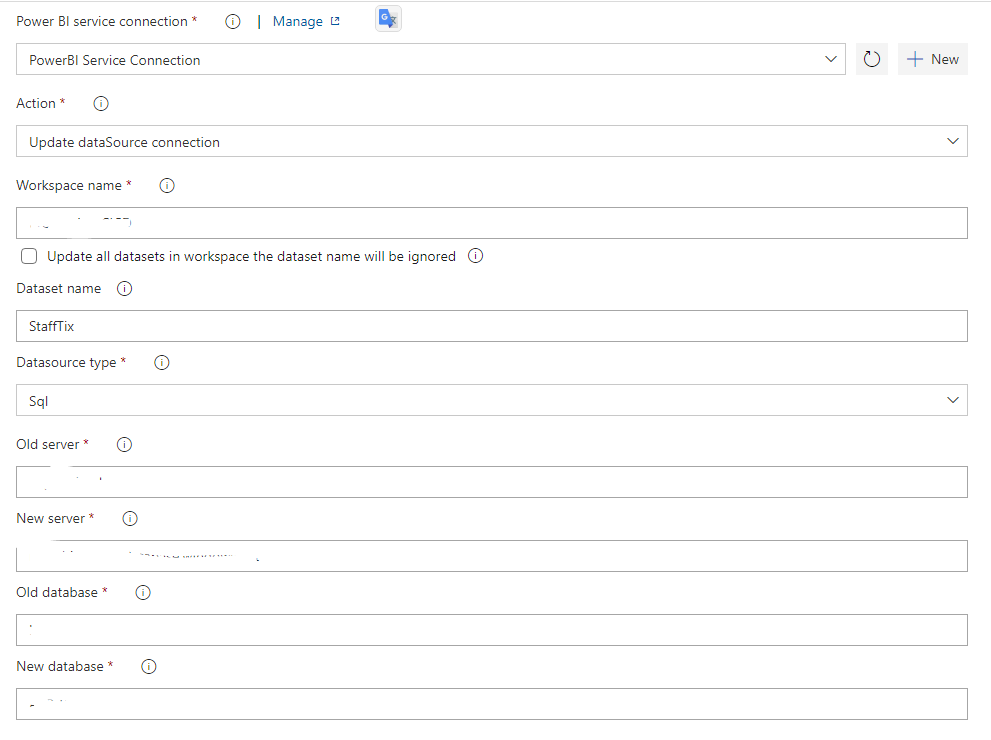
Task: Open the Datasource type dropdown showing Sql
Action: click(x=492, y=400)
